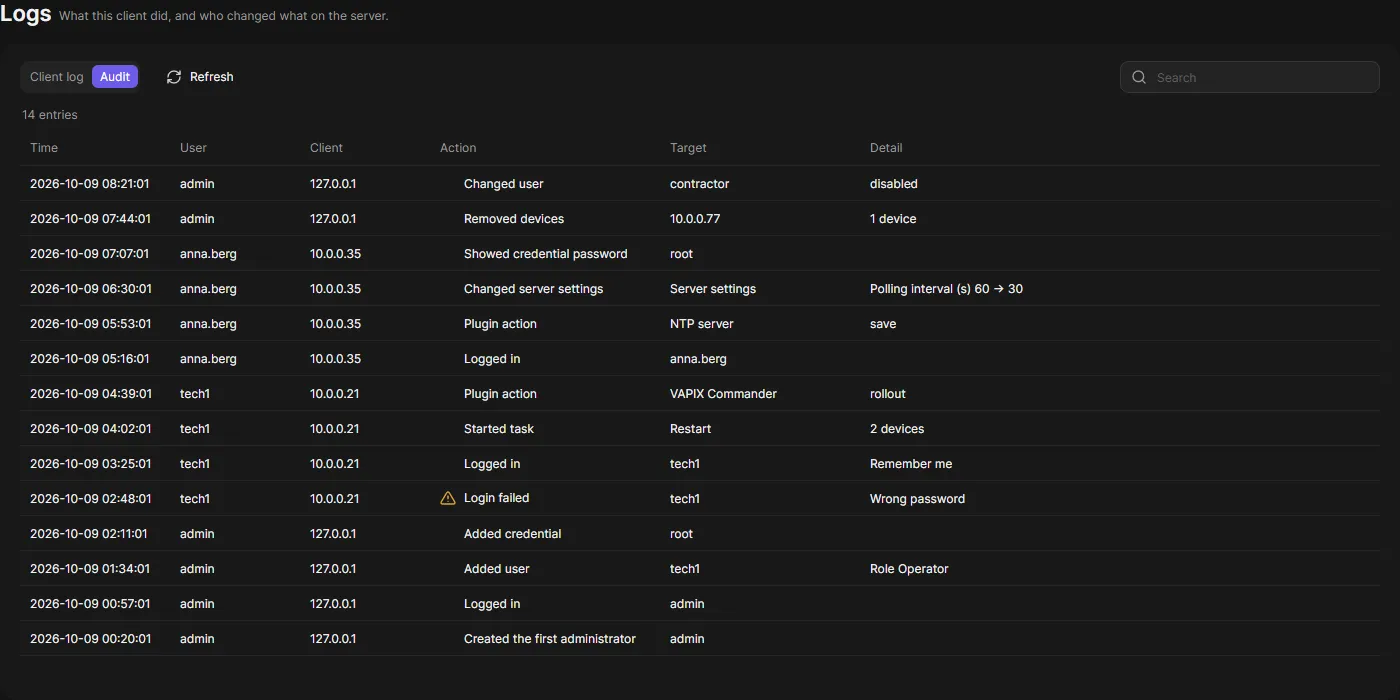
Task: Click the 'contractor' target cell
Action: pos(700,184)
